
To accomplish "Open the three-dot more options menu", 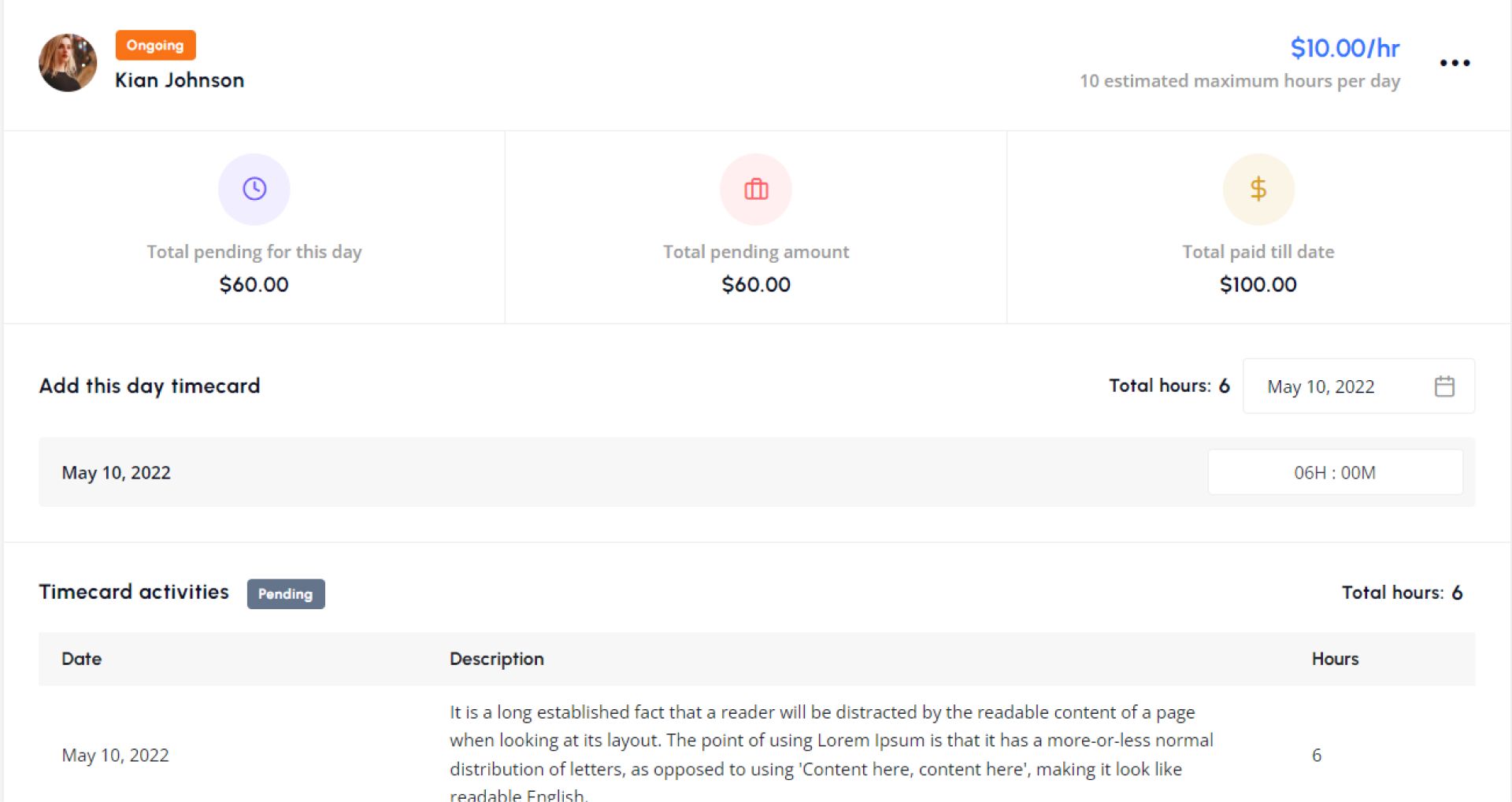I will [1455, 63].
